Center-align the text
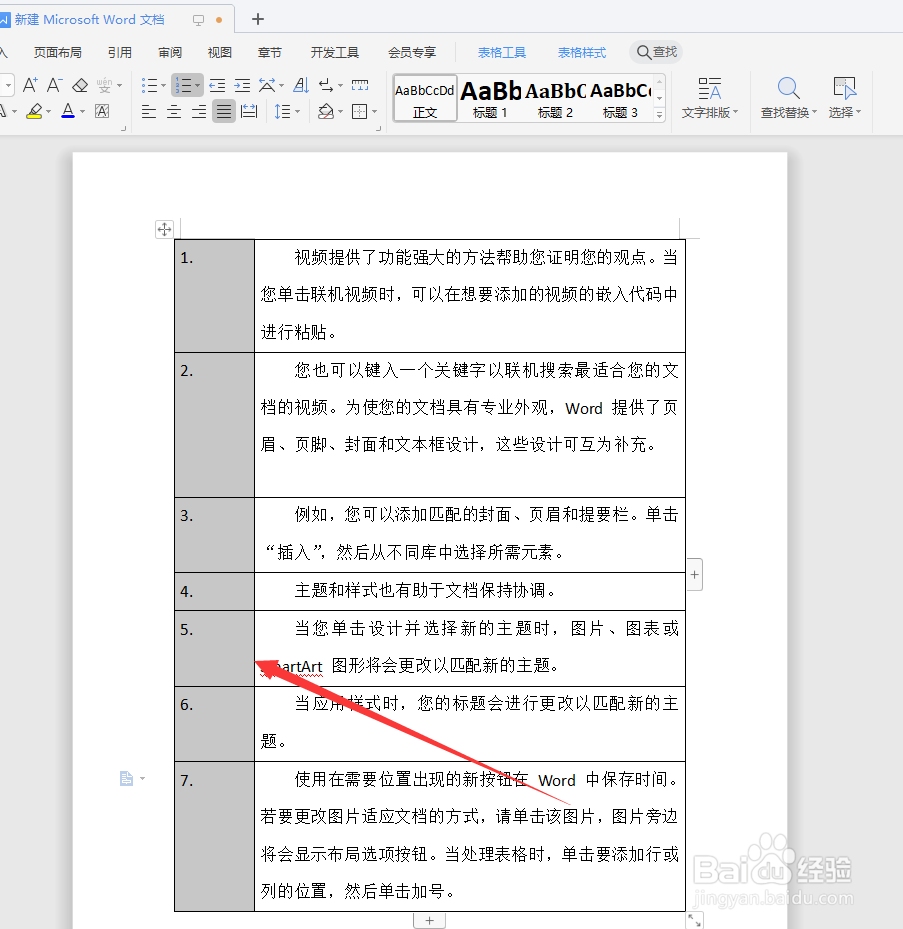The width and height of the screenshot is (903, 929). [x=174, y=111]
